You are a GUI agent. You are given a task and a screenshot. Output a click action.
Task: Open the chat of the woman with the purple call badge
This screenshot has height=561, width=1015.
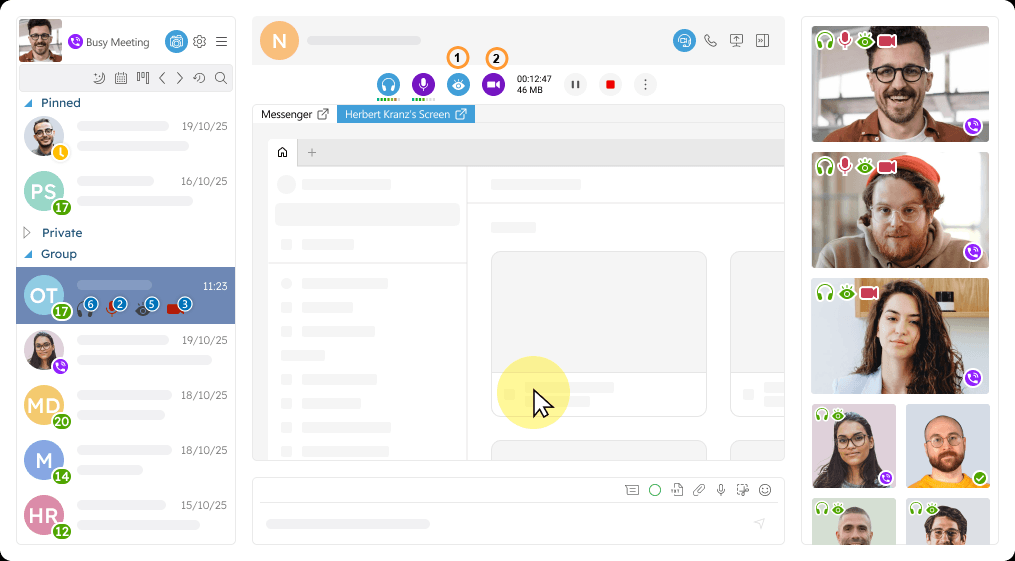tap(126, 351)
